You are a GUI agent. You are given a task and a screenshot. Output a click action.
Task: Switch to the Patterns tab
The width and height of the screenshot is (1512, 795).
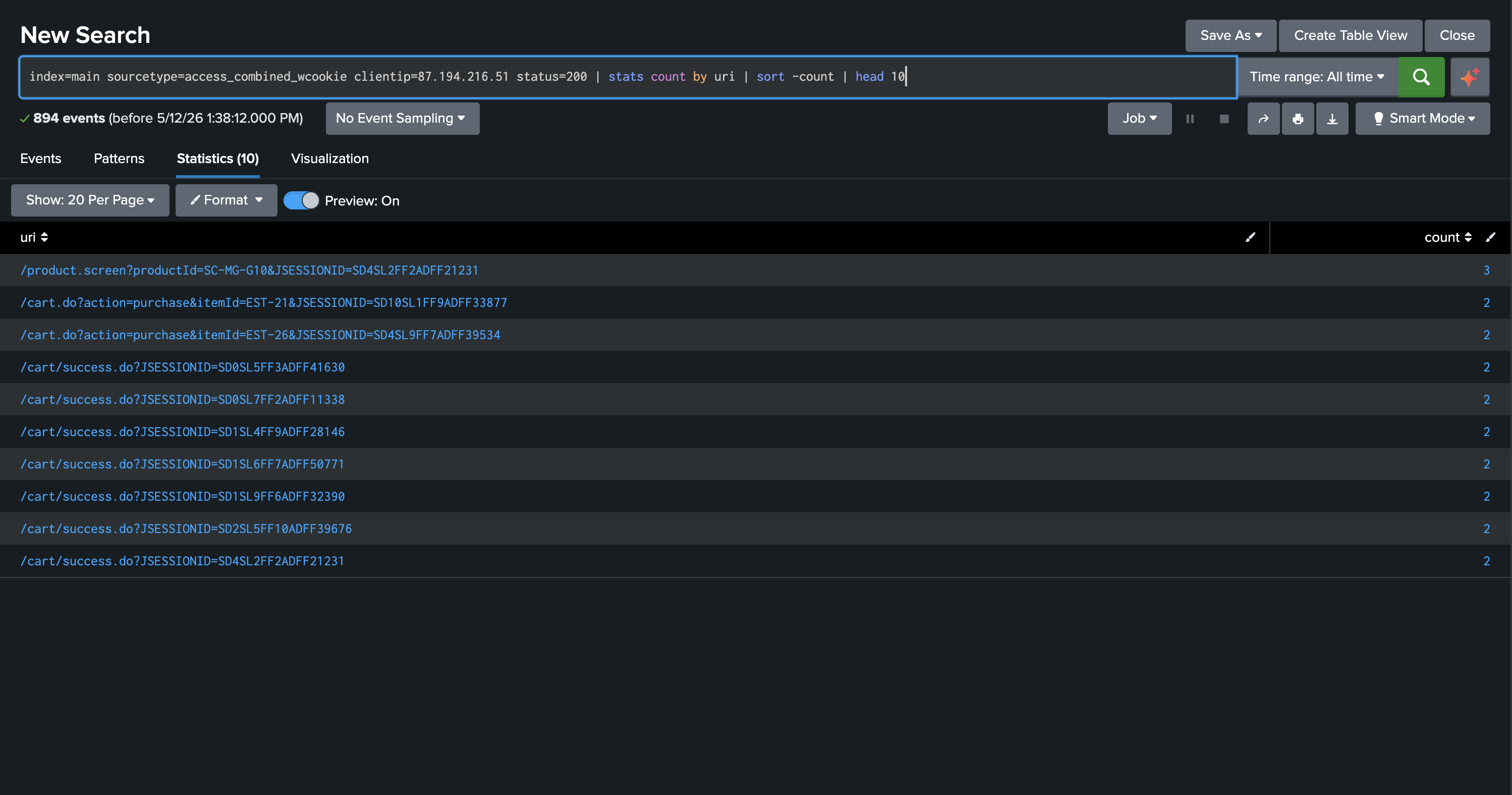click(x=119, y=158)
